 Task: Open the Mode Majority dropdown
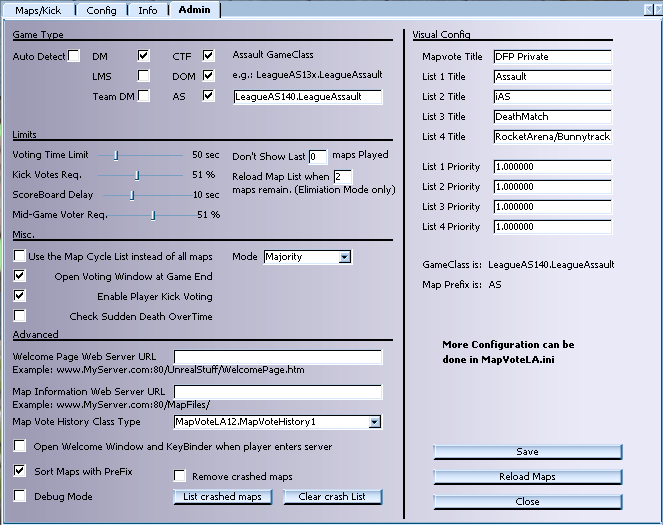click(307, 257)
